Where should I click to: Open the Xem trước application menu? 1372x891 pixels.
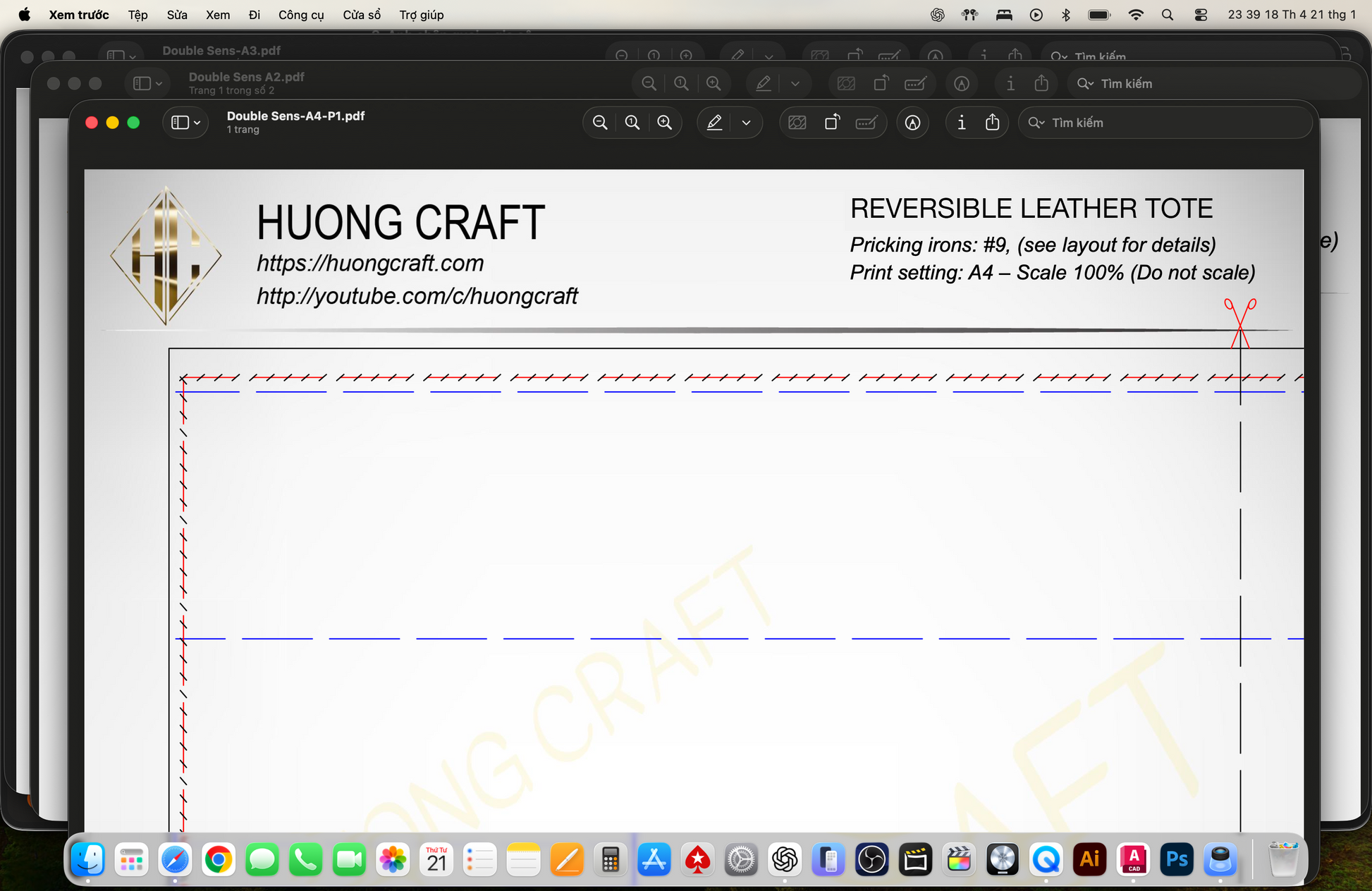click(79, 15)
